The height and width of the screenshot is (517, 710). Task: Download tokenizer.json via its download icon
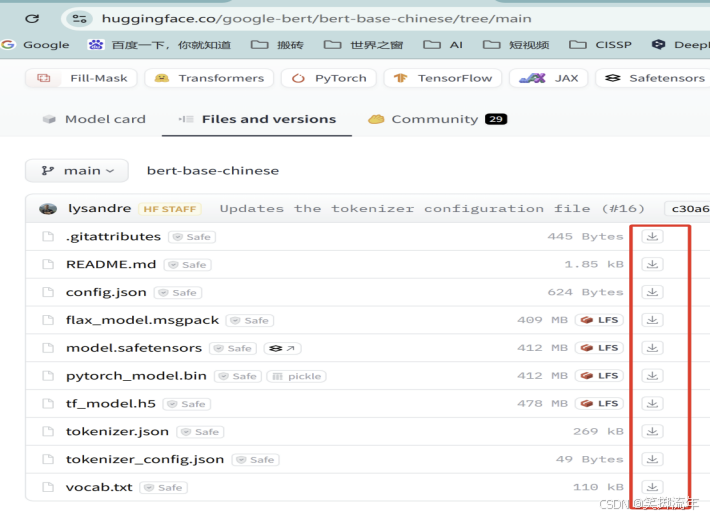pos(652,431)
